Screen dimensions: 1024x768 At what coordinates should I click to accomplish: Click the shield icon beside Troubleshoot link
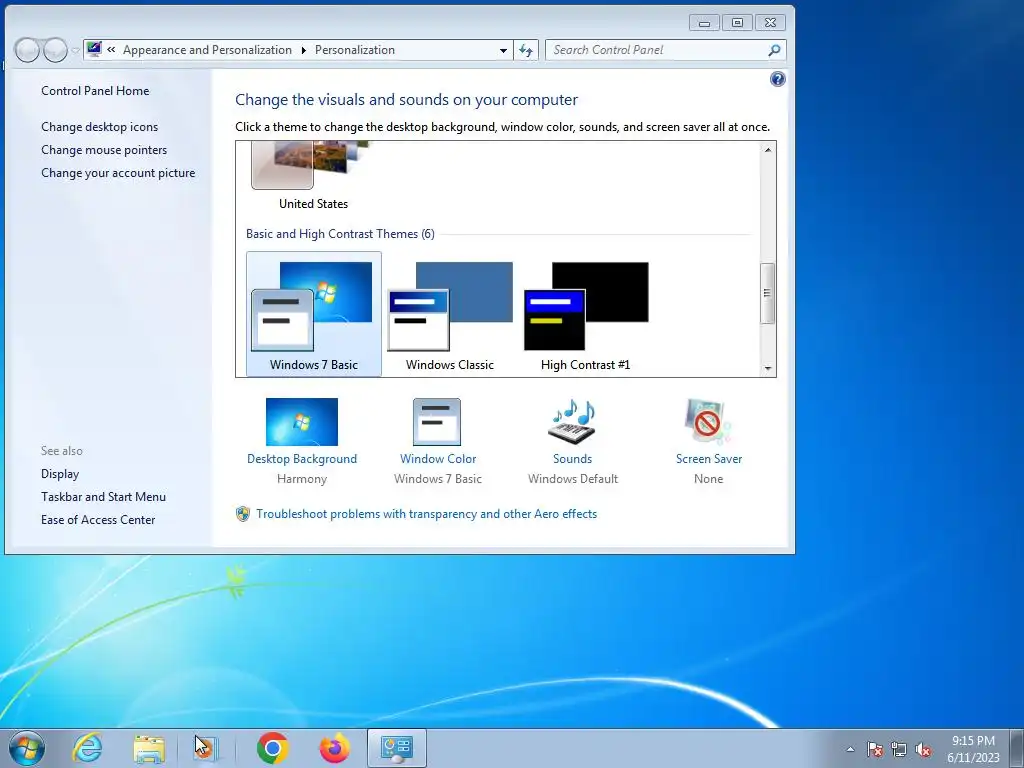[243, 514]
